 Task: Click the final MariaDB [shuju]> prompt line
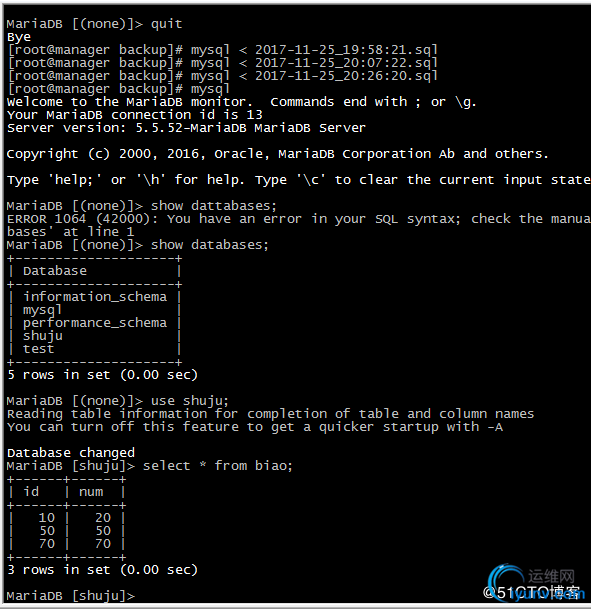[x=71, y=596]
